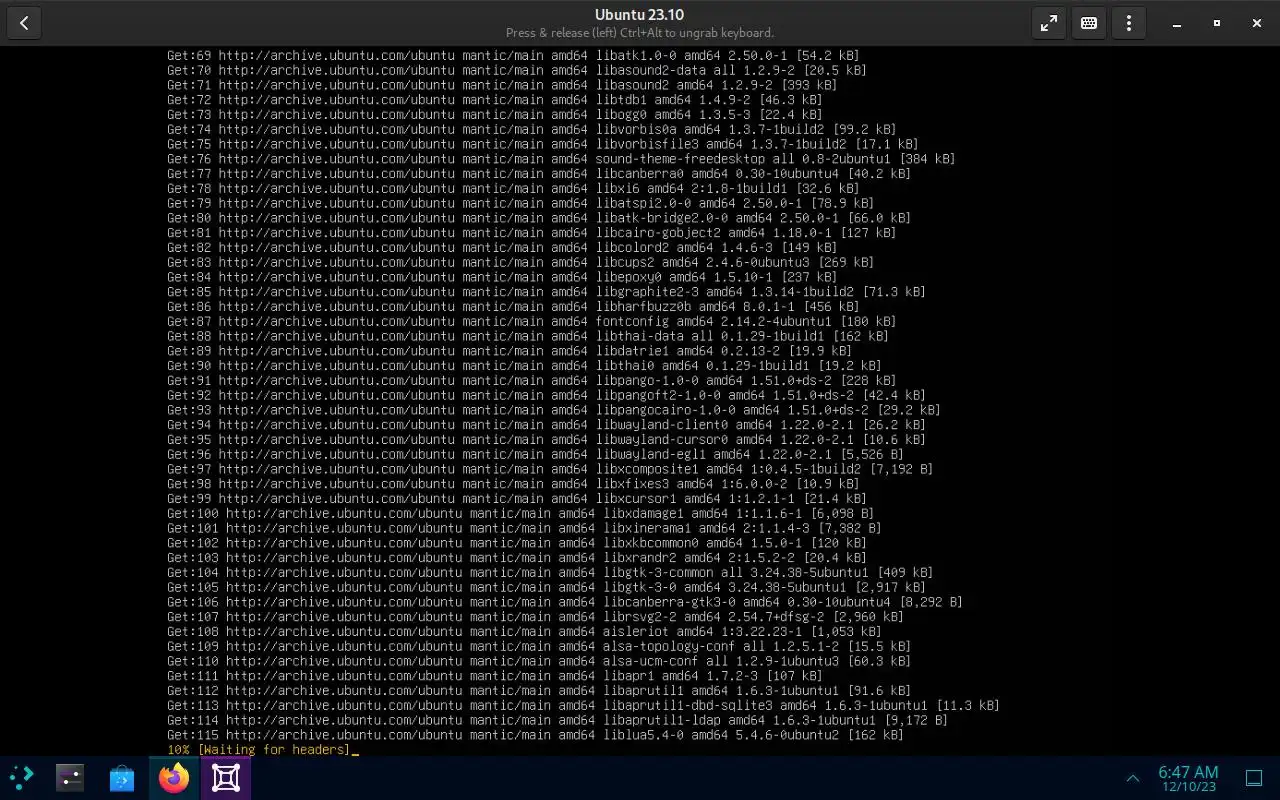The image size is (1280, 800).
Task: Expand the system tray chevron
Action: point(1133,778)
